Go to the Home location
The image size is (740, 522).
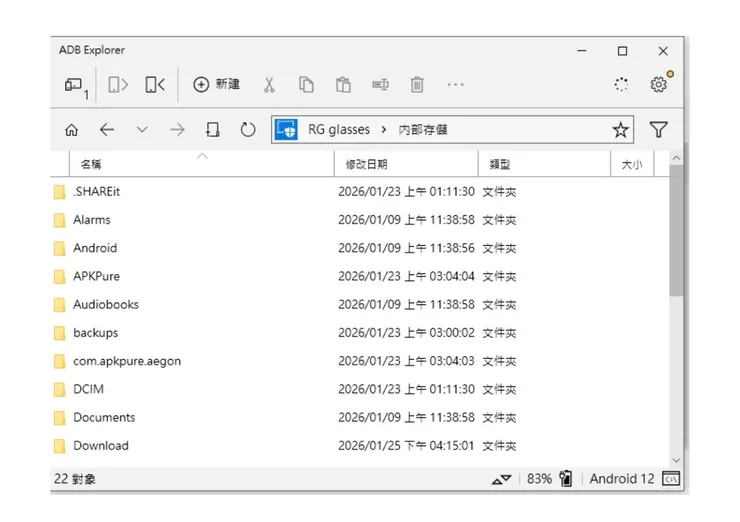[72, 130]
